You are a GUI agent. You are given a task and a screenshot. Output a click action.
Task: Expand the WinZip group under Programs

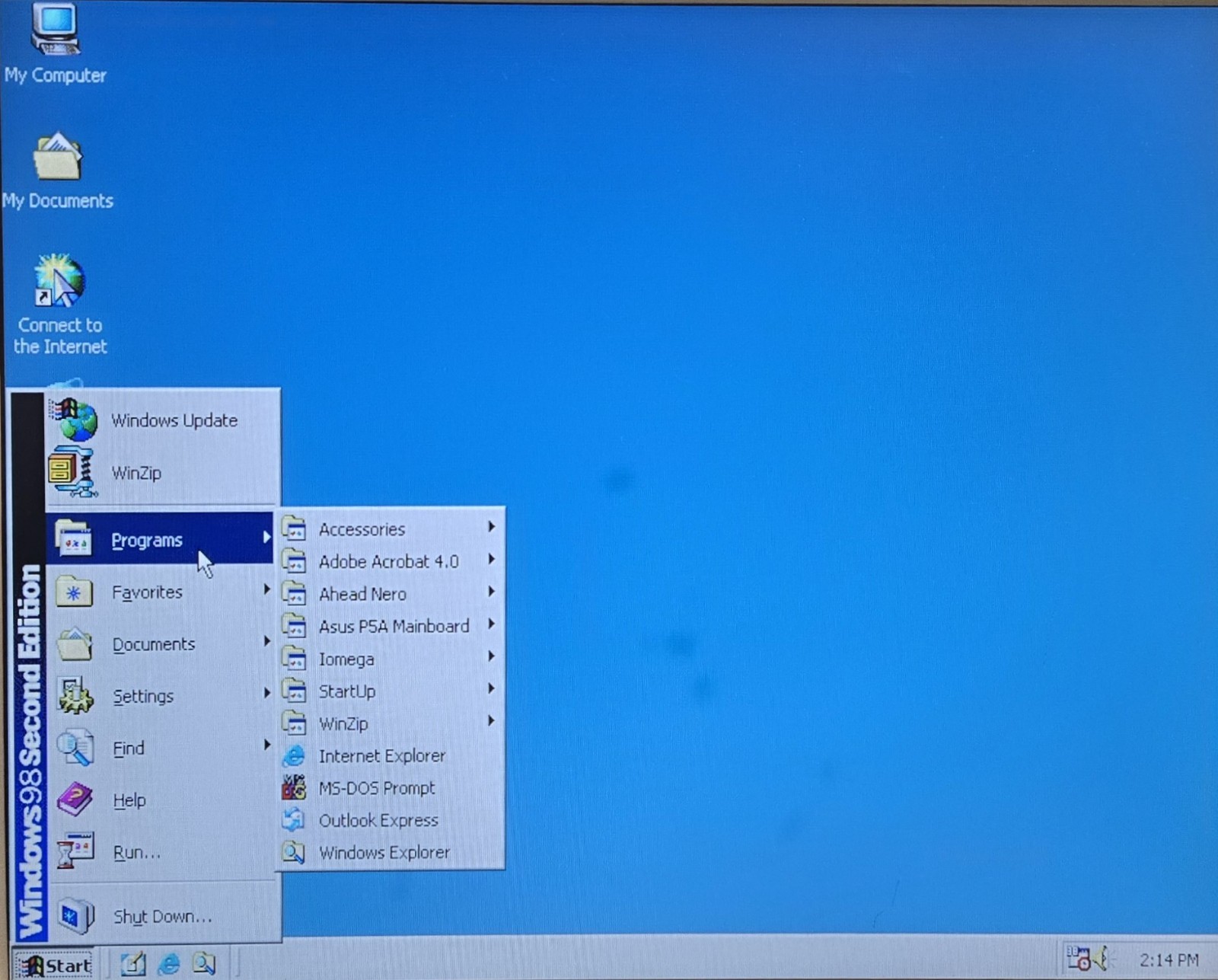389,723
